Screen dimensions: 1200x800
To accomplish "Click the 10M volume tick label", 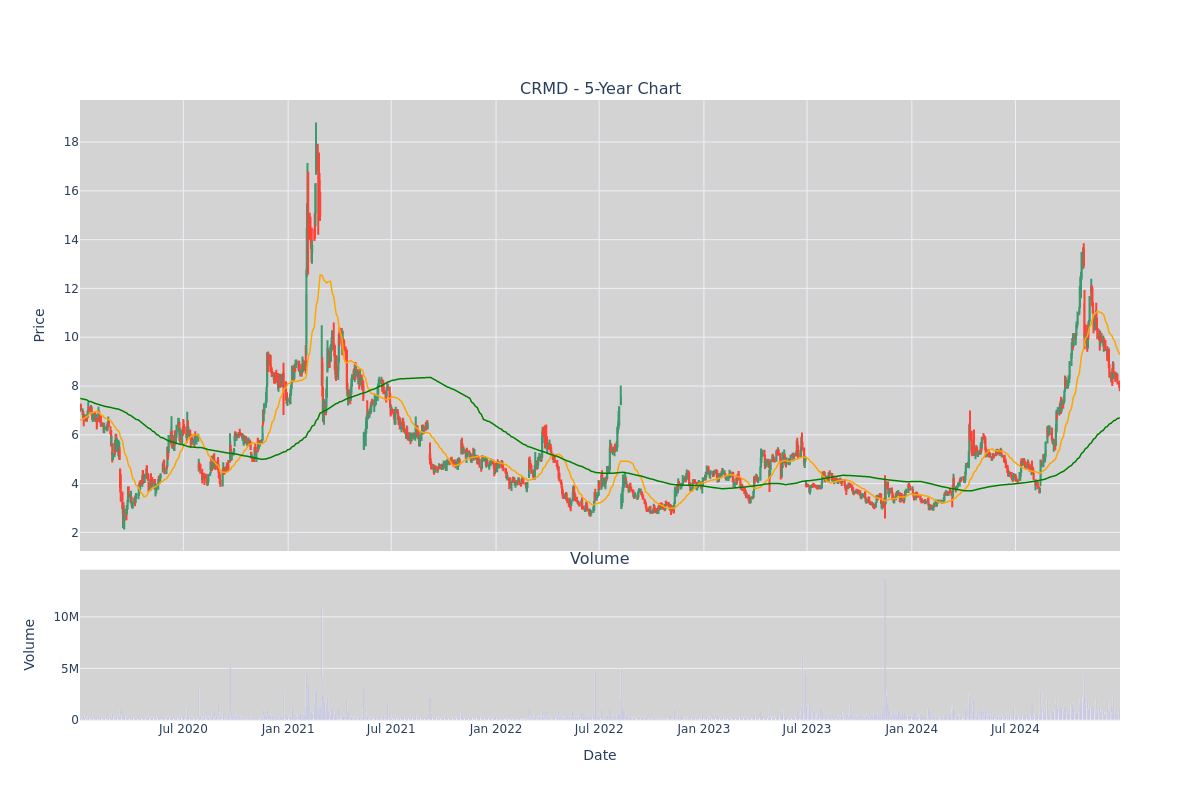I will pyautogui.click(x=66, y=617).
